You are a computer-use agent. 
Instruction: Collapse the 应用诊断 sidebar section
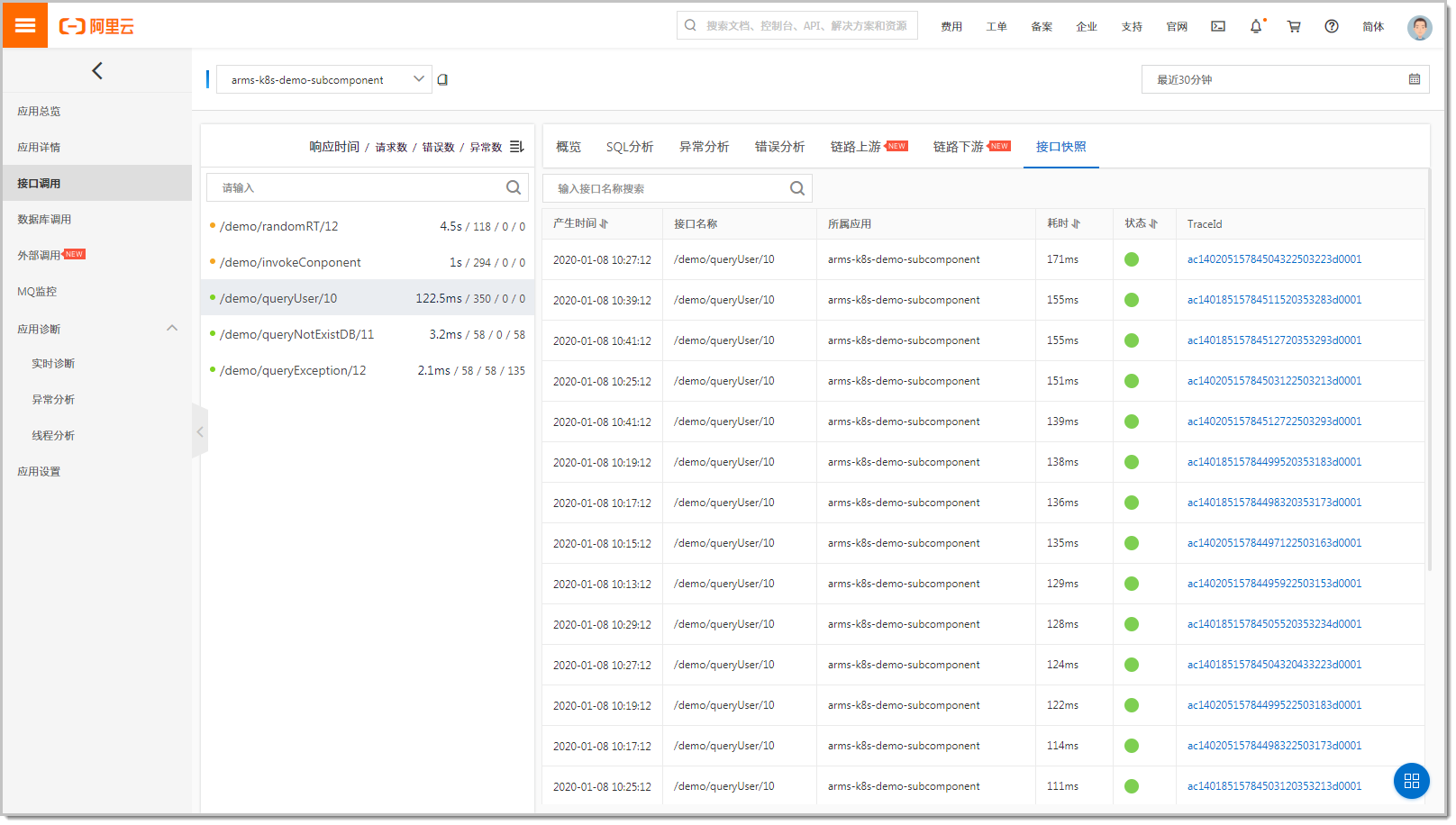(172, 328)
